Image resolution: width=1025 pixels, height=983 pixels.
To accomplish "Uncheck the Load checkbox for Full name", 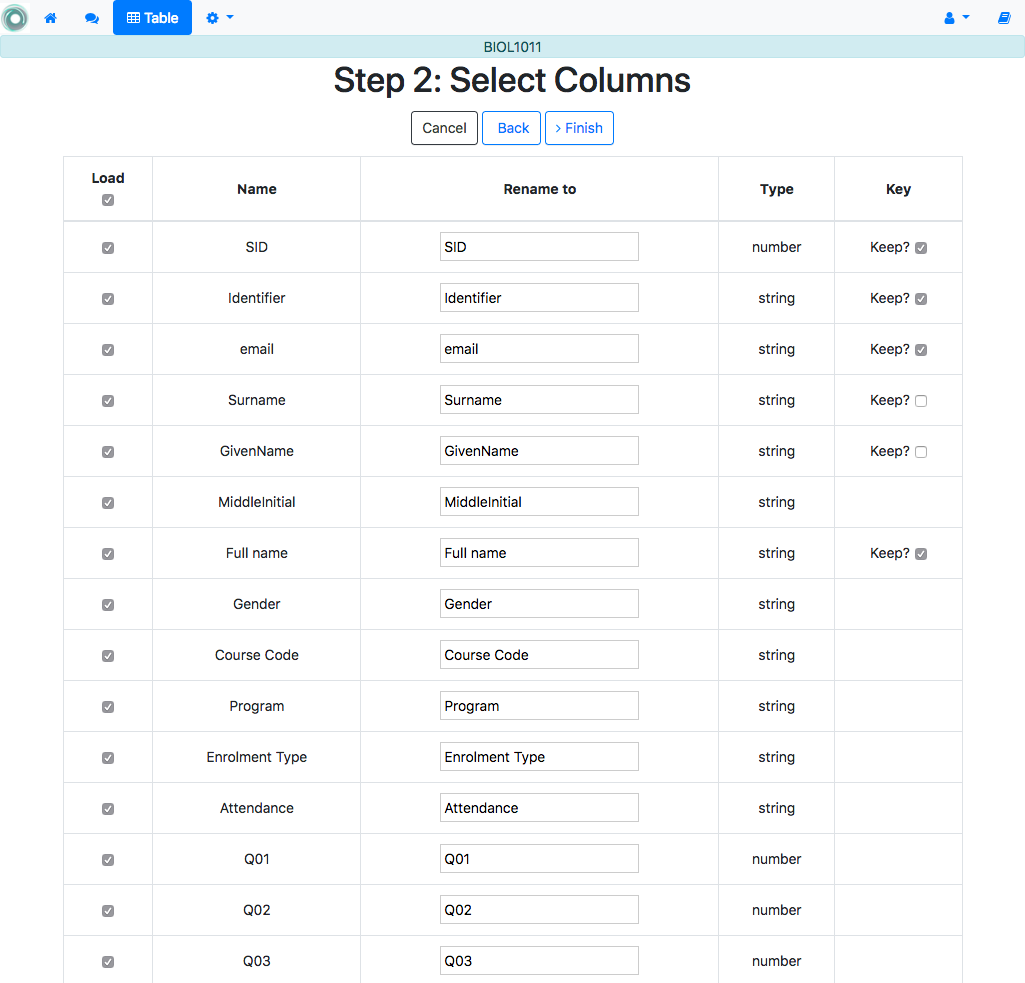I will coord(108,554).
